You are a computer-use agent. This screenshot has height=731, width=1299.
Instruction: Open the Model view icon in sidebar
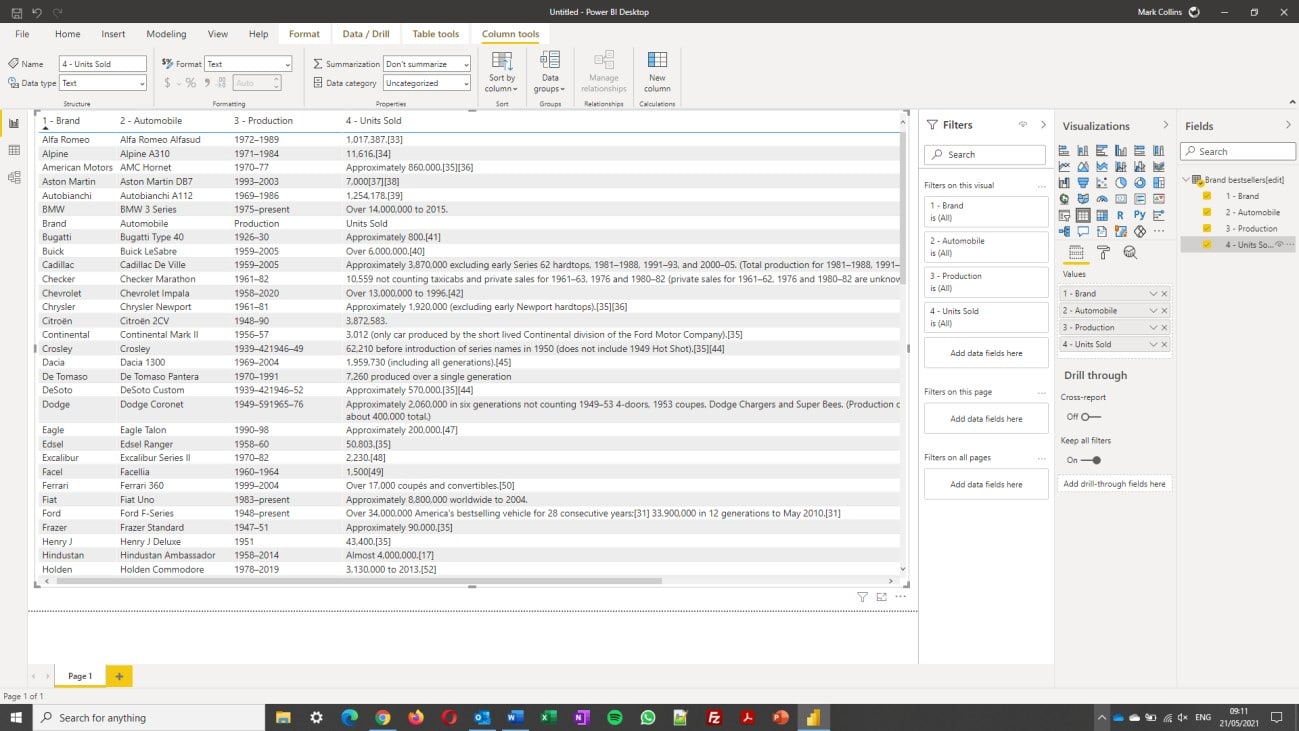pos(14,177)
